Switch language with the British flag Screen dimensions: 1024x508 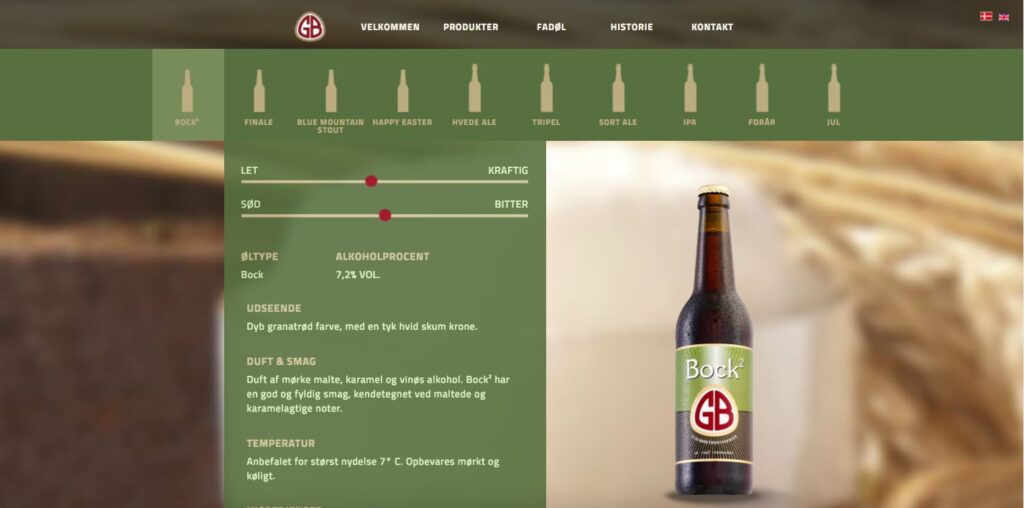point(1004,17)
